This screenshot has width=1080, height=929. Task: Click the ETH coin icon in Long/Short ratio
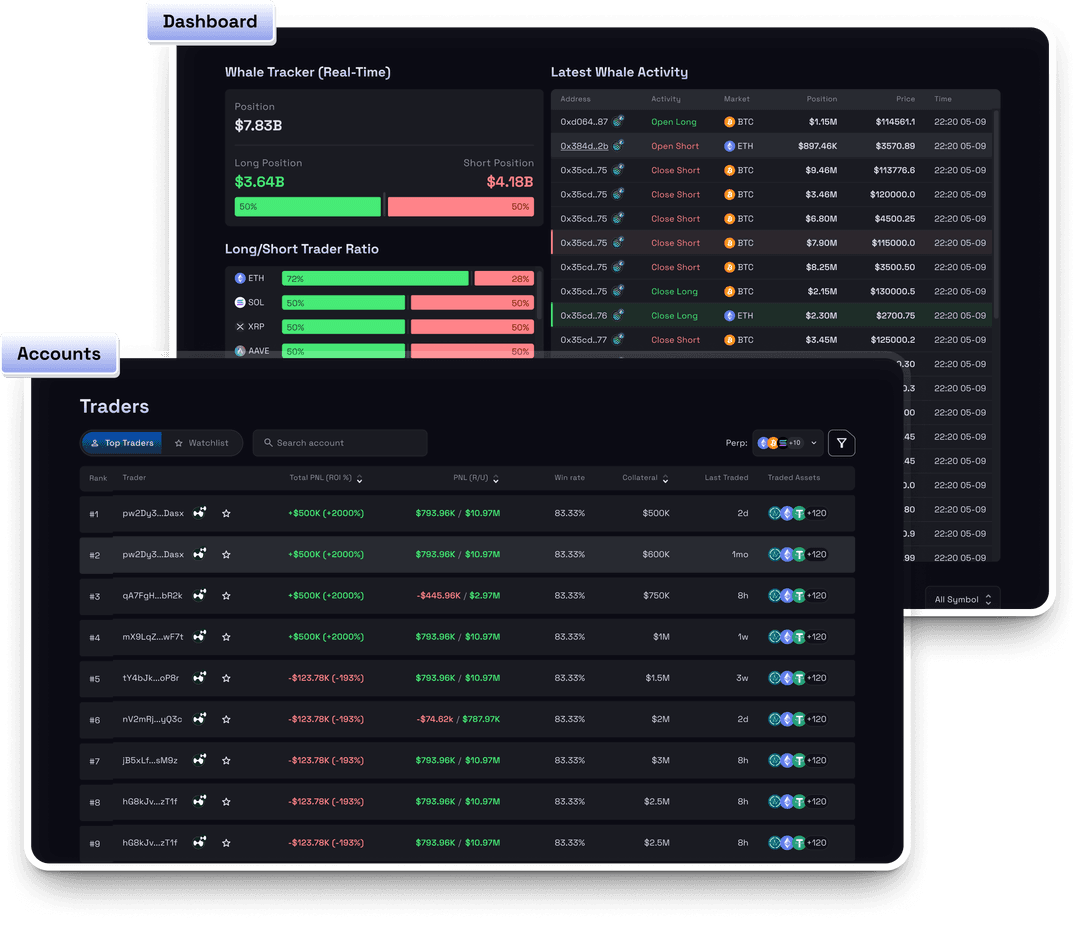coord(240,279)
